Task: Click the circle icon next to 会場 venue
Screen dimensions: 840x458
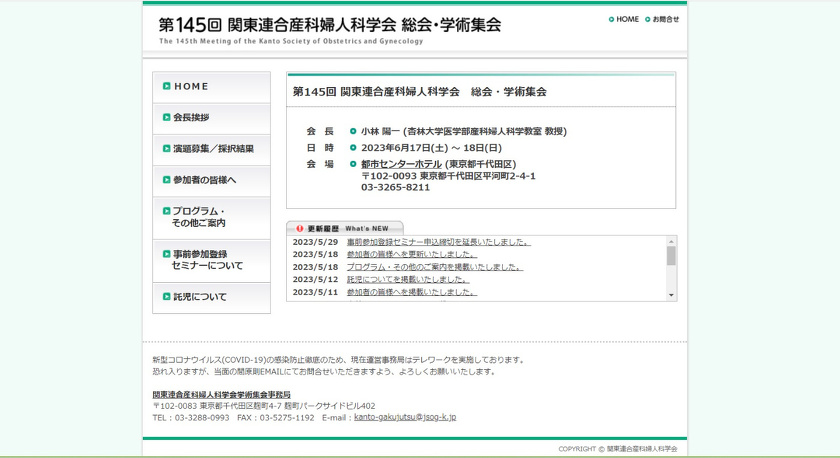Action: 353,164
